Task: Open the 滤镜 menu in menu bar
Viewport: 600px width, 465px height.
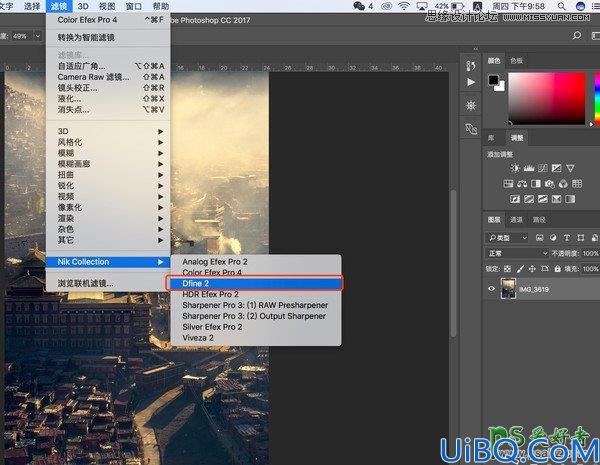Action: pos(59,6)
